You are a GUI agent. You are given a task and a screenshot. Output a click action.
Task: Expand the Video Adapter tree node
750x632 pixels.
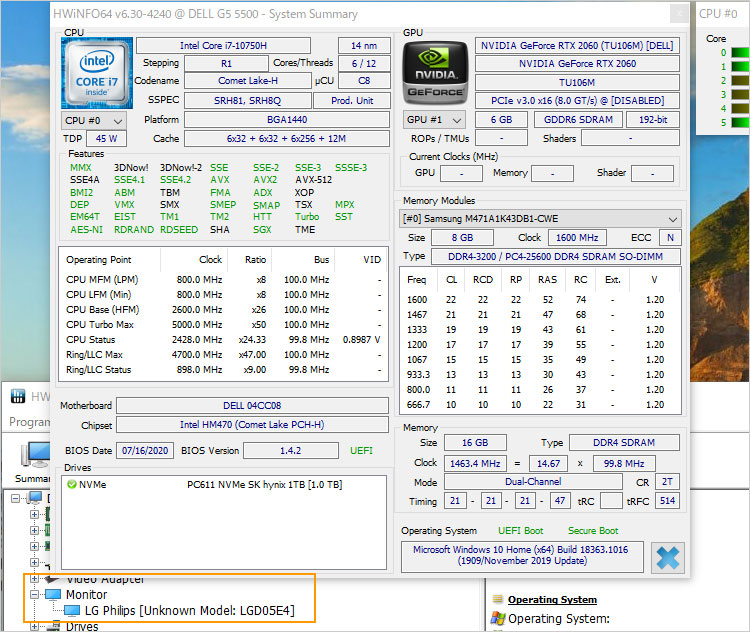34,578
